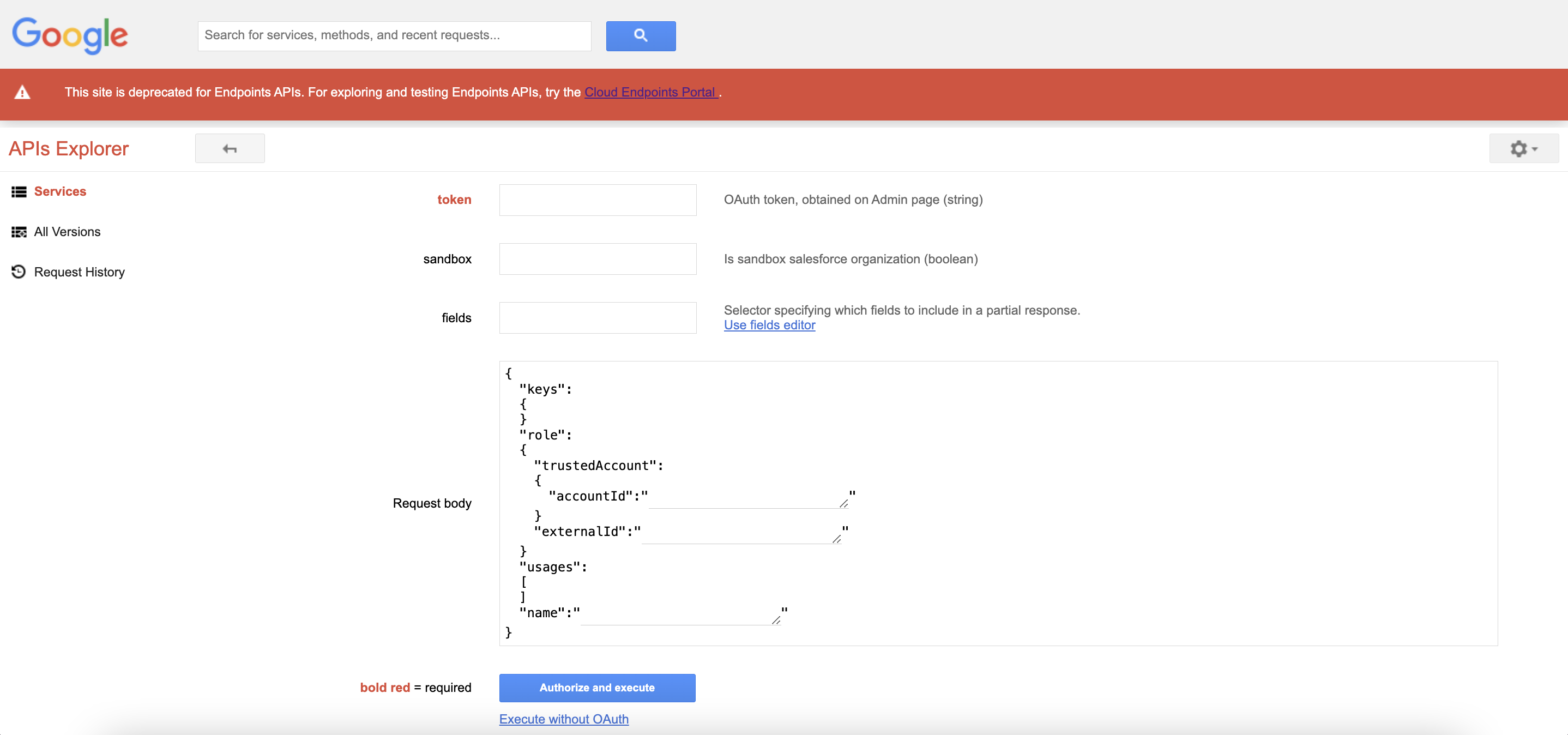Screen dimensions: 1568x735
Task: Click the fields selector input box
Action: [x=597, y=317]
